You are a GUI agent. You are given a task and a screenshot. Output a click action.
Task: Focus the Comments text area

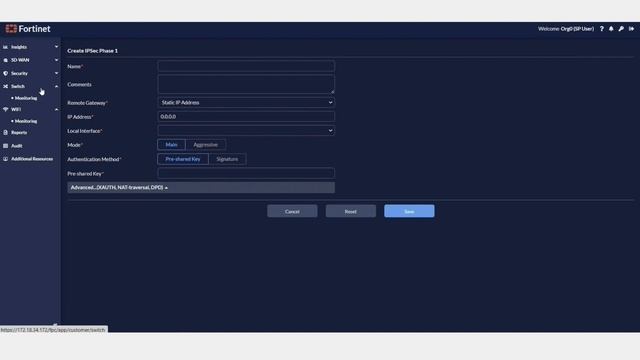pyautogui.click(x=246, y=84)
